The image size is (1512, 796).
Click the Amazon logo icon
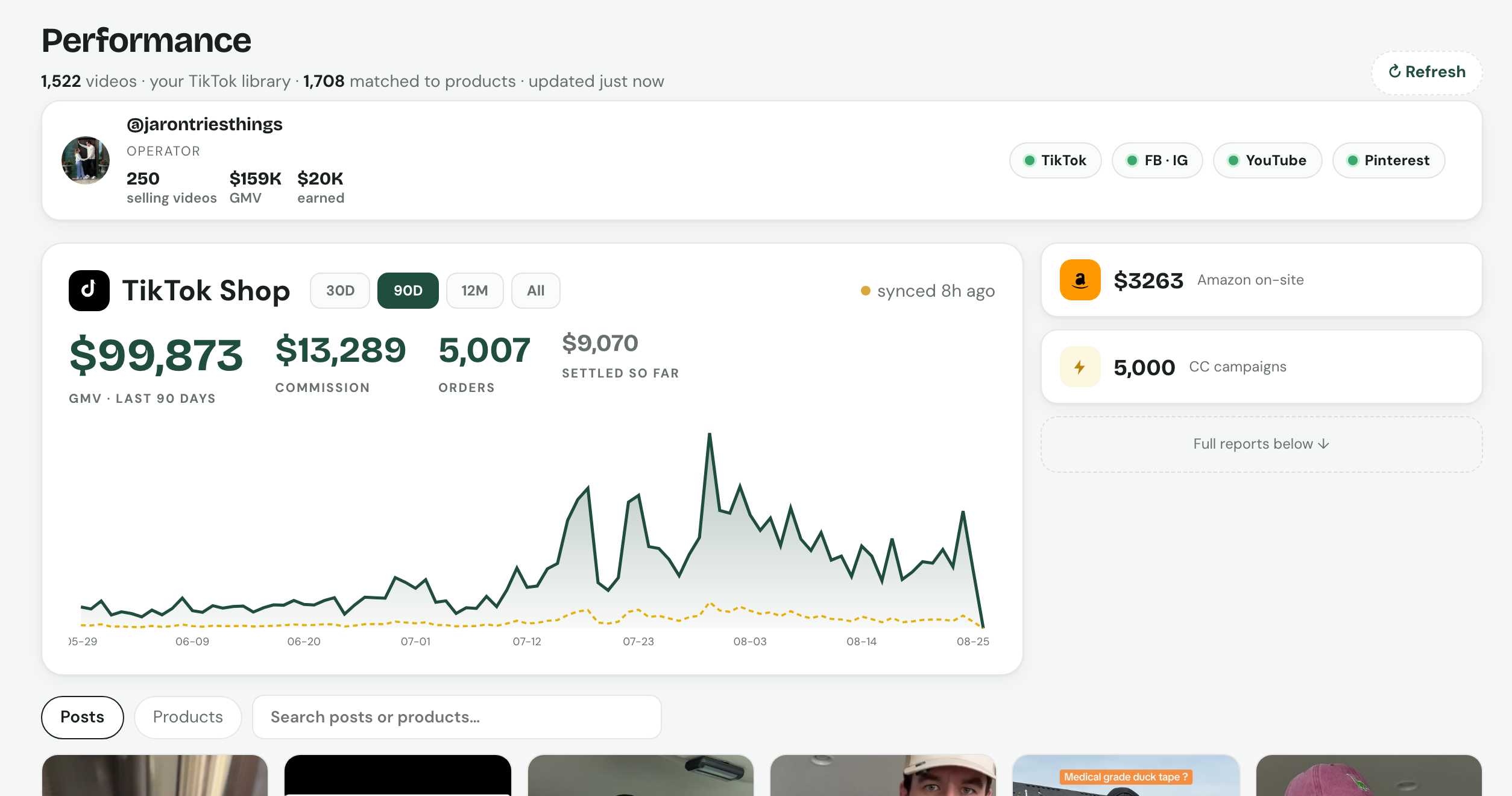click(x=1080, y=280)
